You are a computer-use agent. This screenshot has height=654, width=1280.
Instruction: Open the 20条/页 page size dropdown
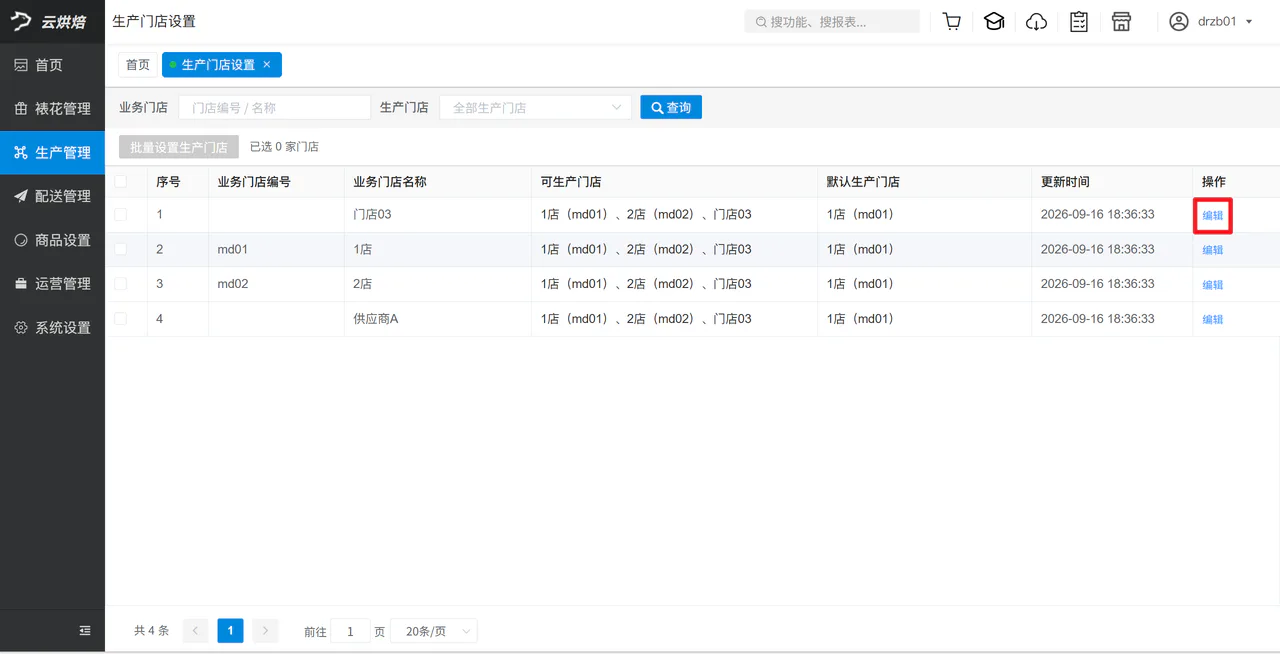434,631
